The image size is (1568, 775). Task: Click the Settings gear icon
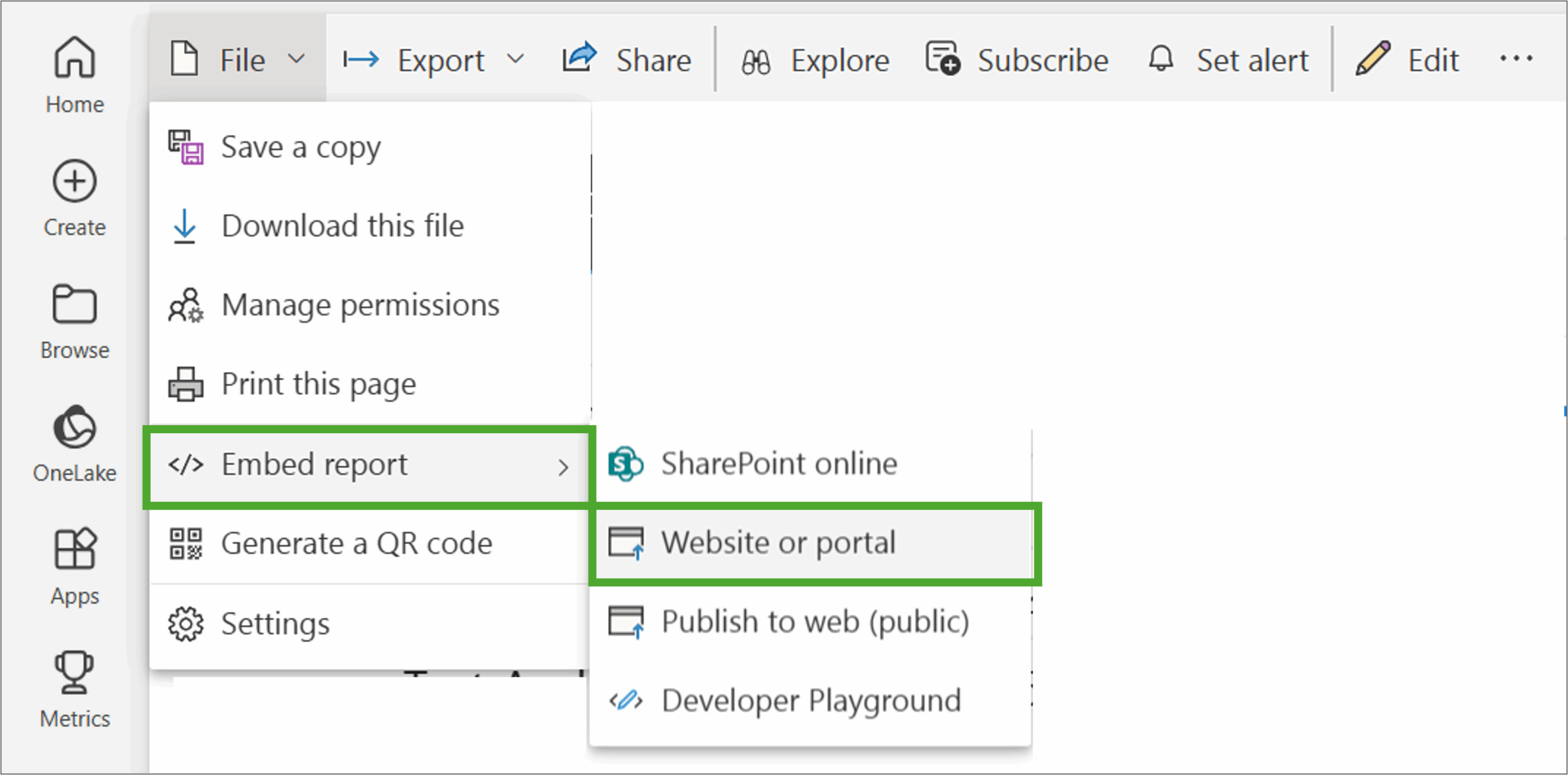click(x=186, y=624)
